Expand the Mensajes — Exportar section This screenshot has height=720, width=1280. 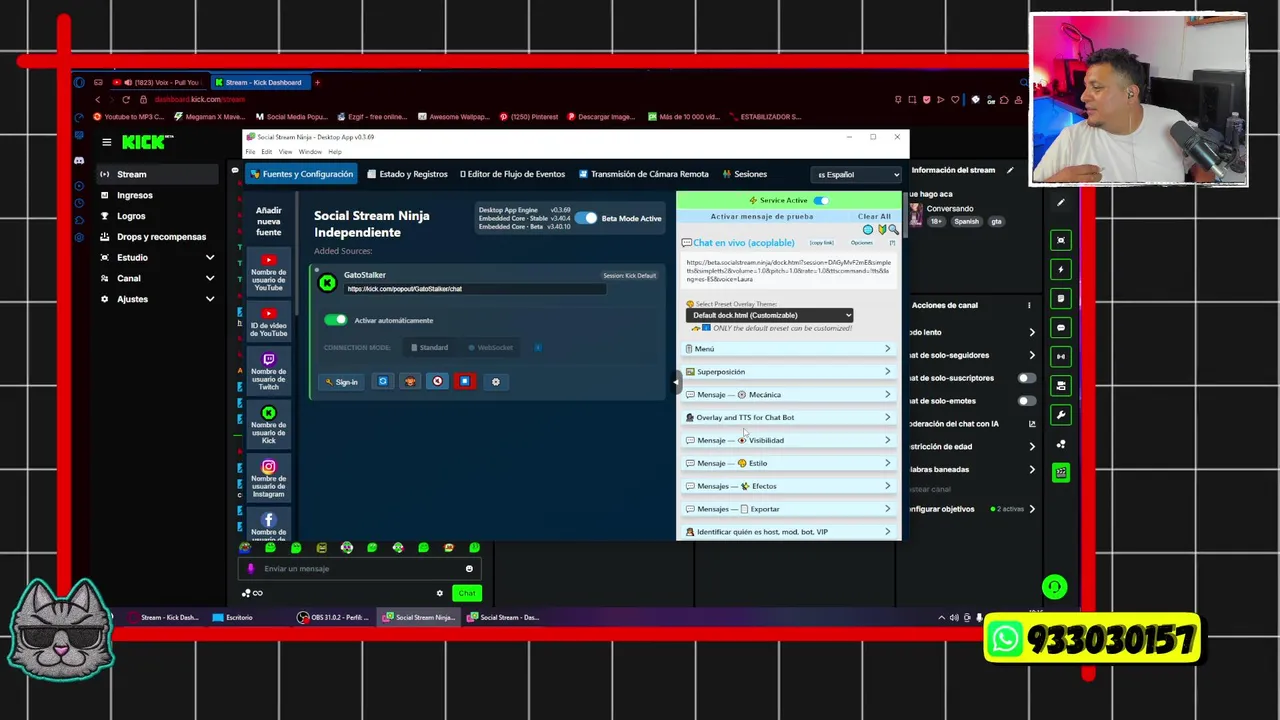pyautogui.click(x=788, y=510)
